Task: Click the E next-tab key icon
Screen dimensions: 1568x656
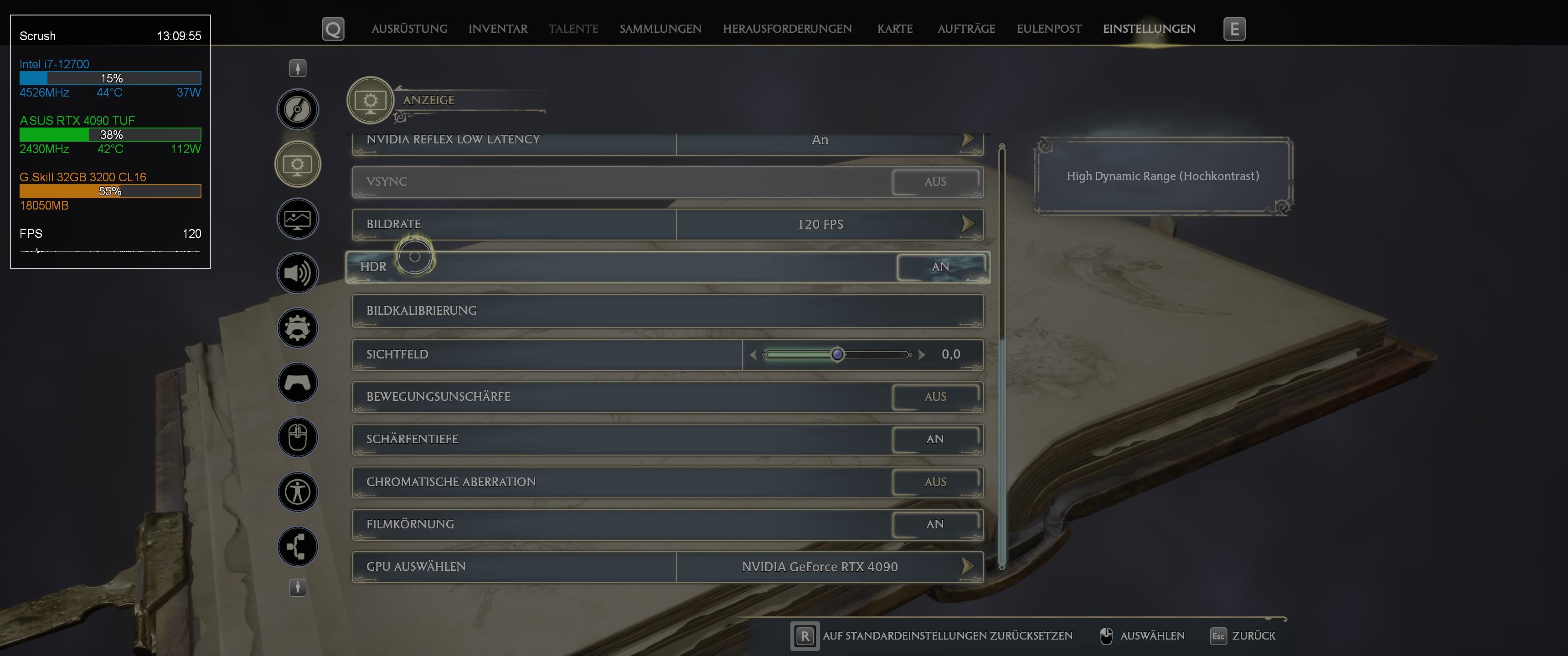Action: click(1234, 29)
